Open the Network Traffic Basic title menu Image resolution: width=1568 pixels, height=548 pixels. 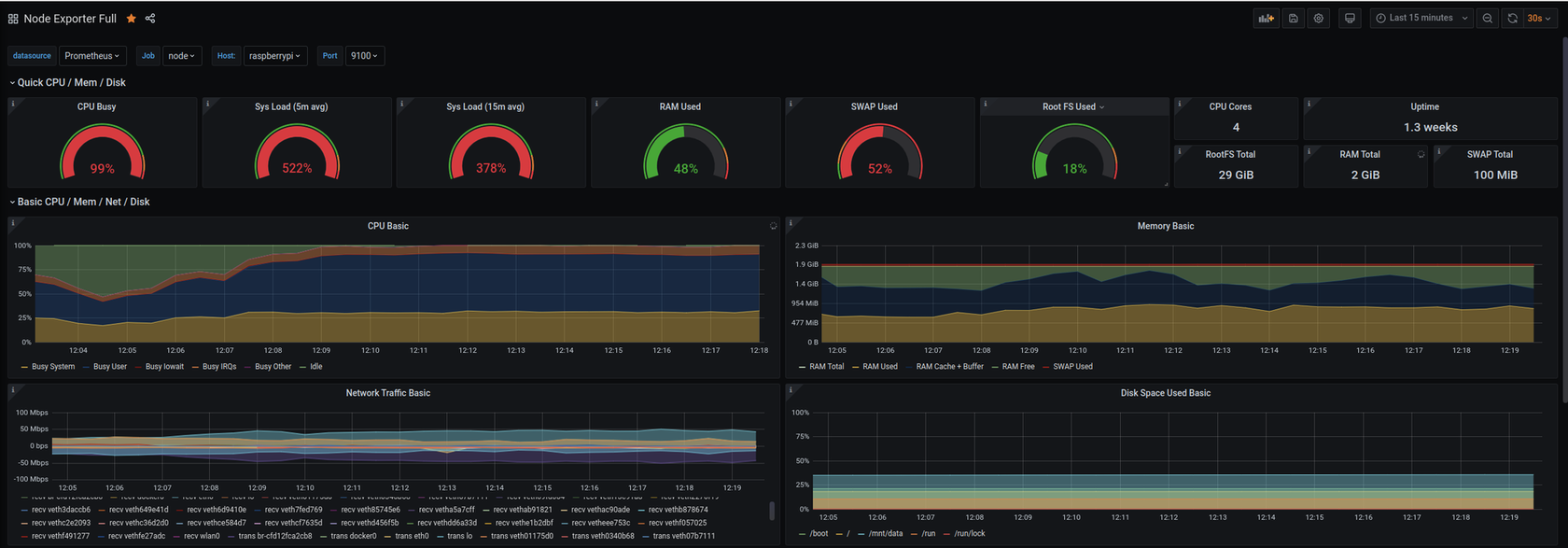click(387, 393)
